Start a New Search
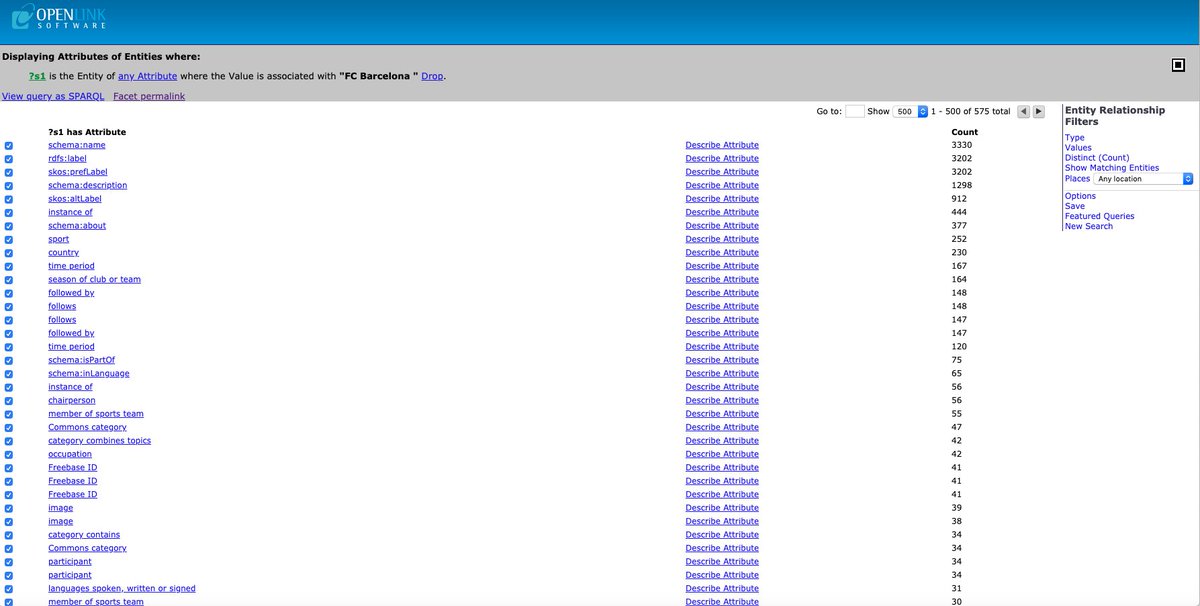Screen dimensions: 1200x606 click(1089, 226)
